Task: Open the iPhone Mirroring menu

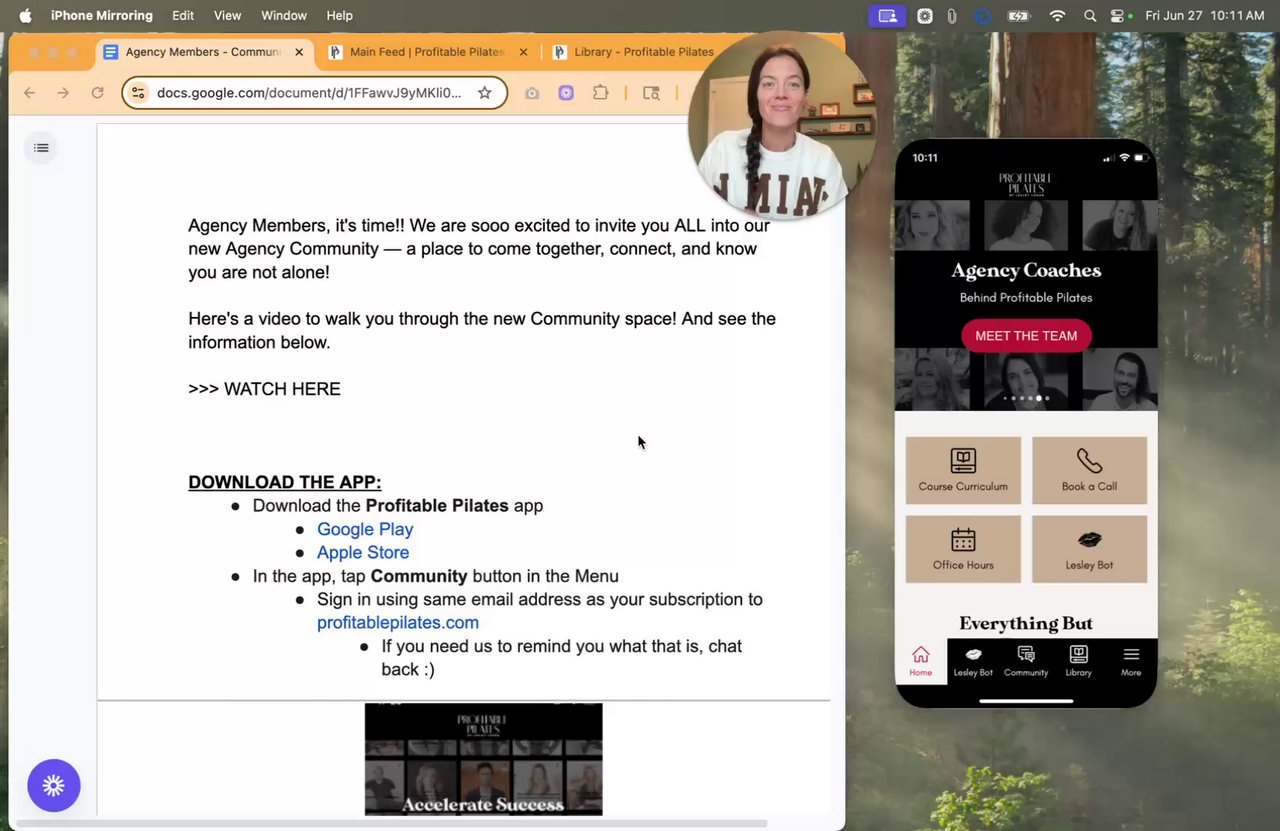Action: (102, 15)
